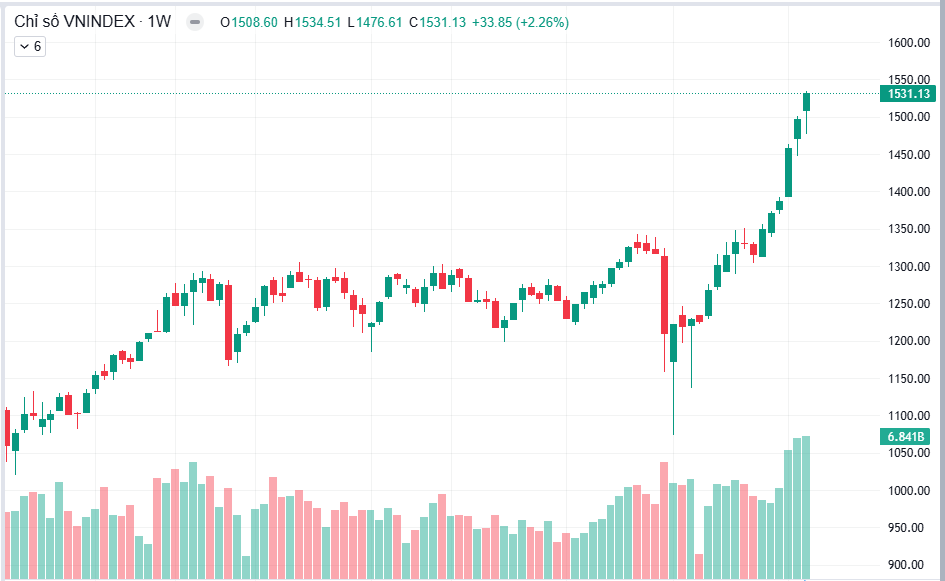Click the close value C1531.13
The height and width of the screenshot is (581, 945).
(x=438, y=22)
